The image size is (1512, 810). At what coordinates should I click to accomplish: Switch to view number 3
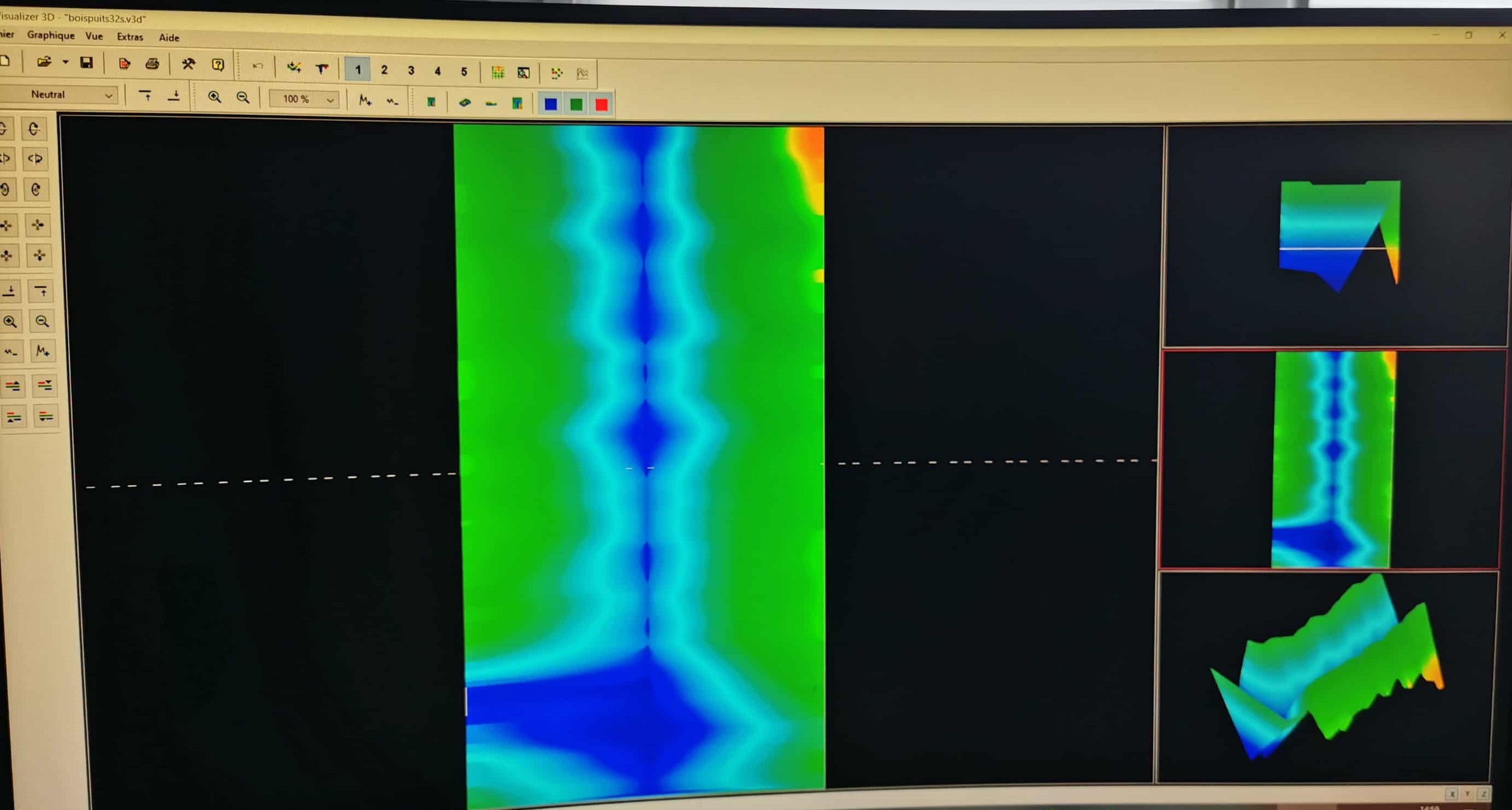[x=411, y=71]
